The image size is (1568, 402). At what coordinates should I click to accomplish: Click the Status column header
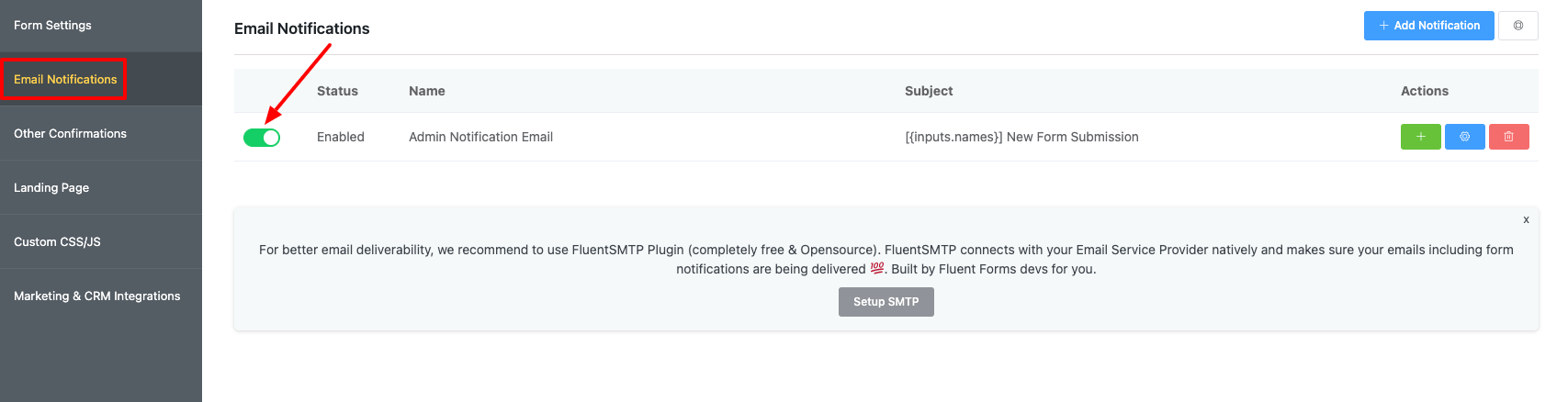[337, 91]
